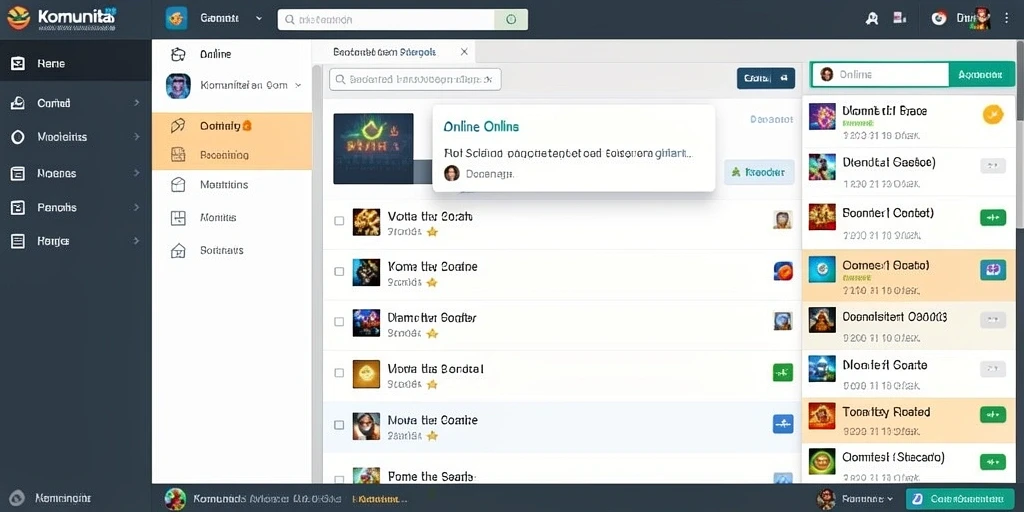Click yellow round badge on first right-panel item
Viewport: 1024px width, 512px height.
coord(992,115)
